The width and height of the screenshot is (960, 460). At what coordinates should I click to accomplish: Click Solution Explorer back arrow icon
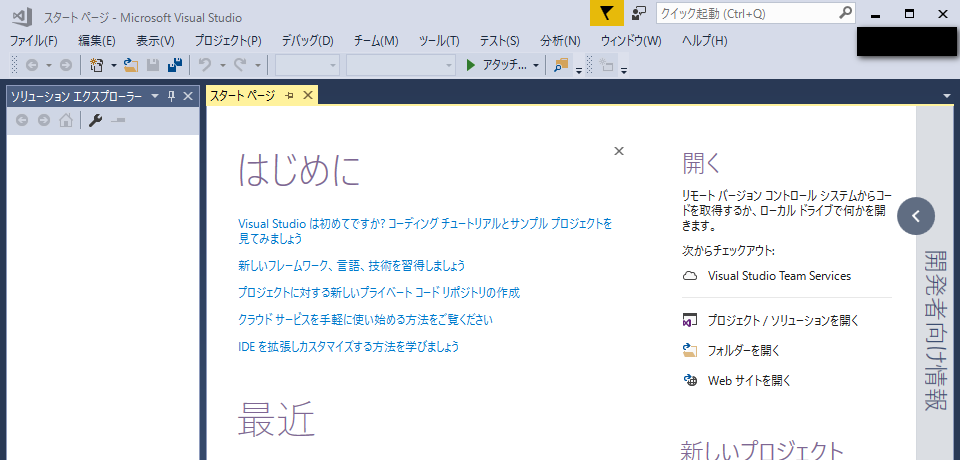point(22,121)
